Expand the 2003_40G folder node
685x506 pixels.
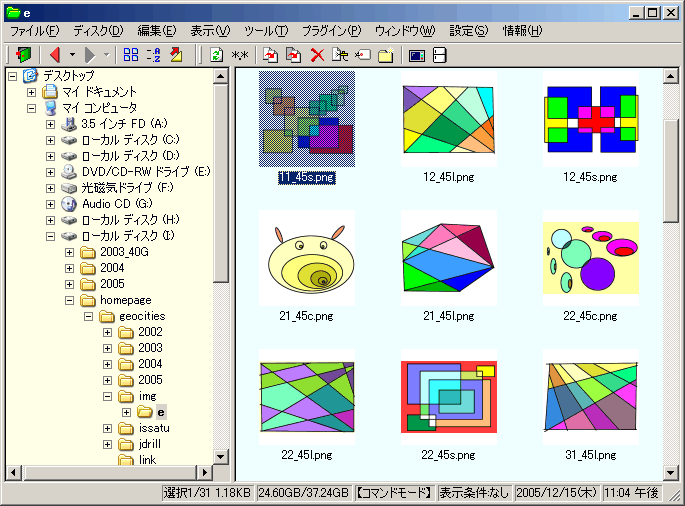[70, 252]
